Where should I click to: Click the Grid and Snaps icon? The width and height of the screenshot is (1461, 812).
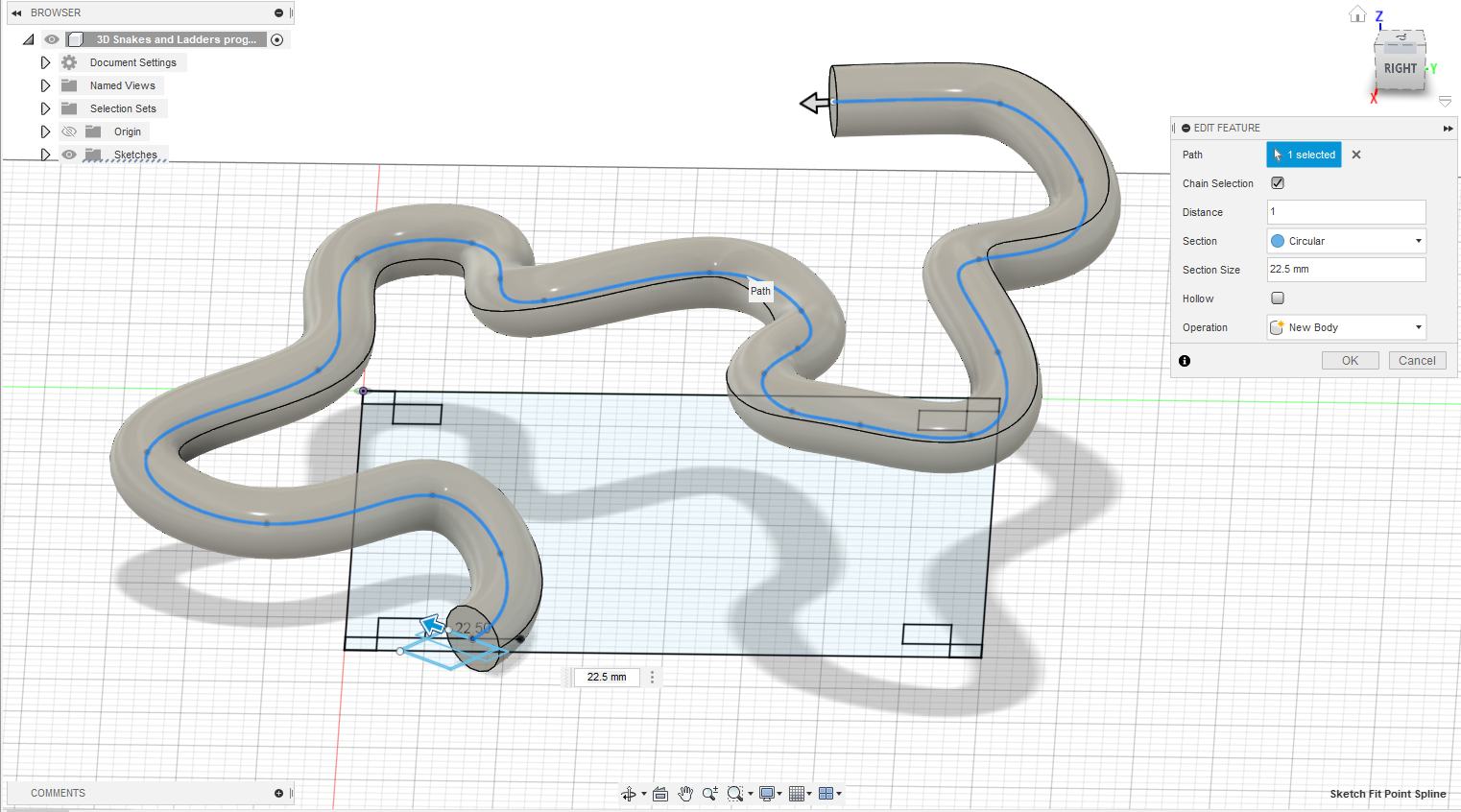click(798, 793)
